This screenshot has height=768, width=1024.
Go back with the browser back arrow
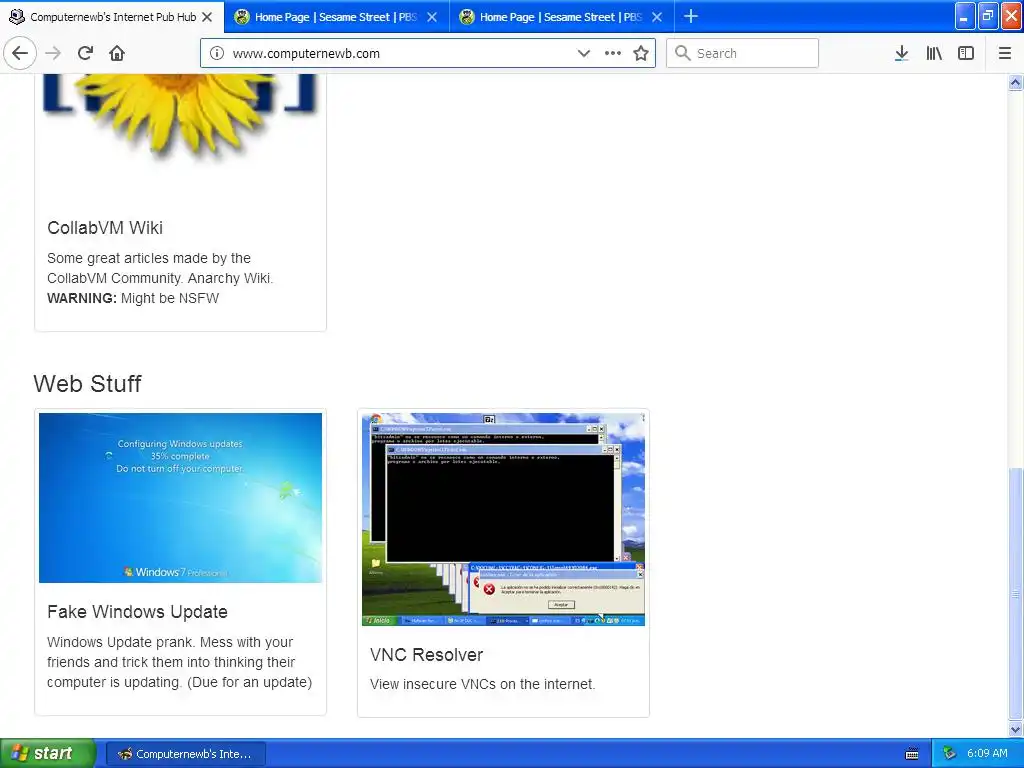pyautogui.click(x=20, y=53)
